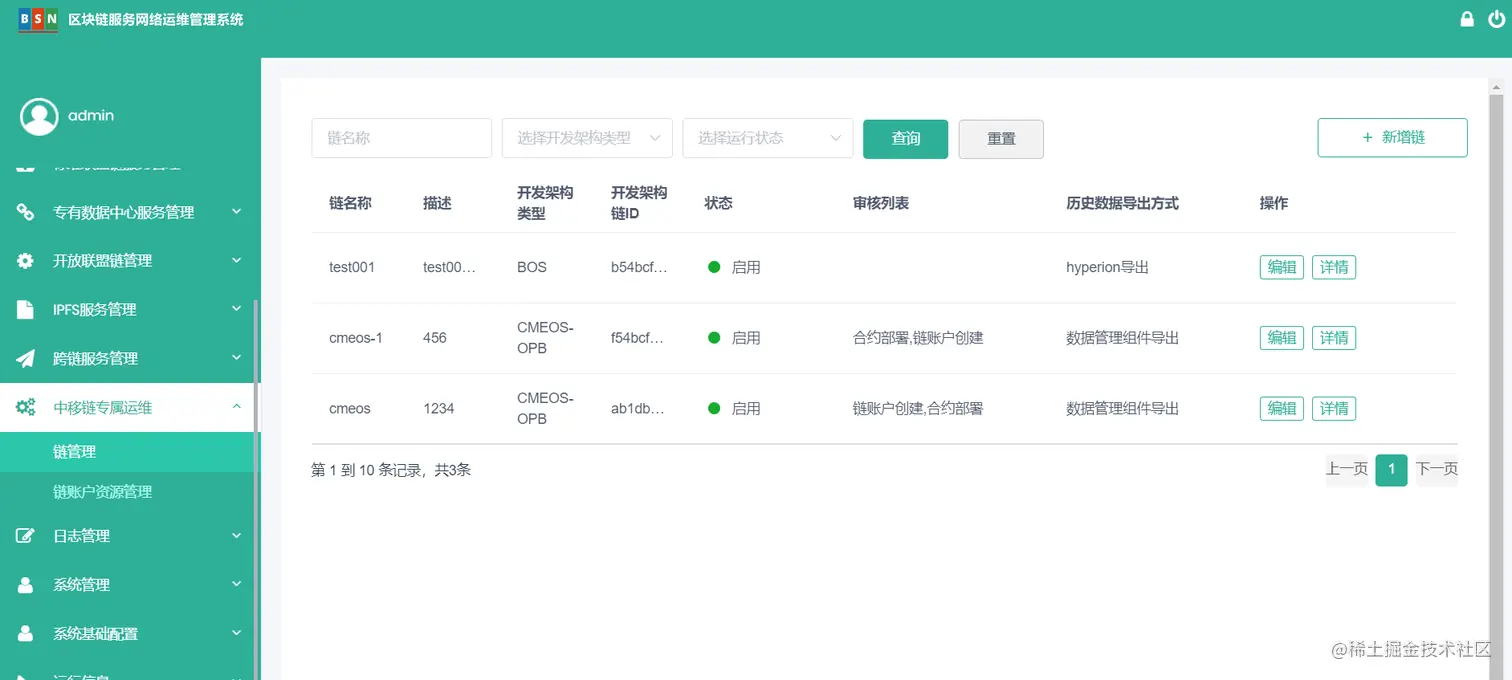Image resolution: width=1512 pixels, height=680 pixels.
Task: Open 选择开发架构类型 dropdown
Action: pyautogui.click(x=587, y=138)
